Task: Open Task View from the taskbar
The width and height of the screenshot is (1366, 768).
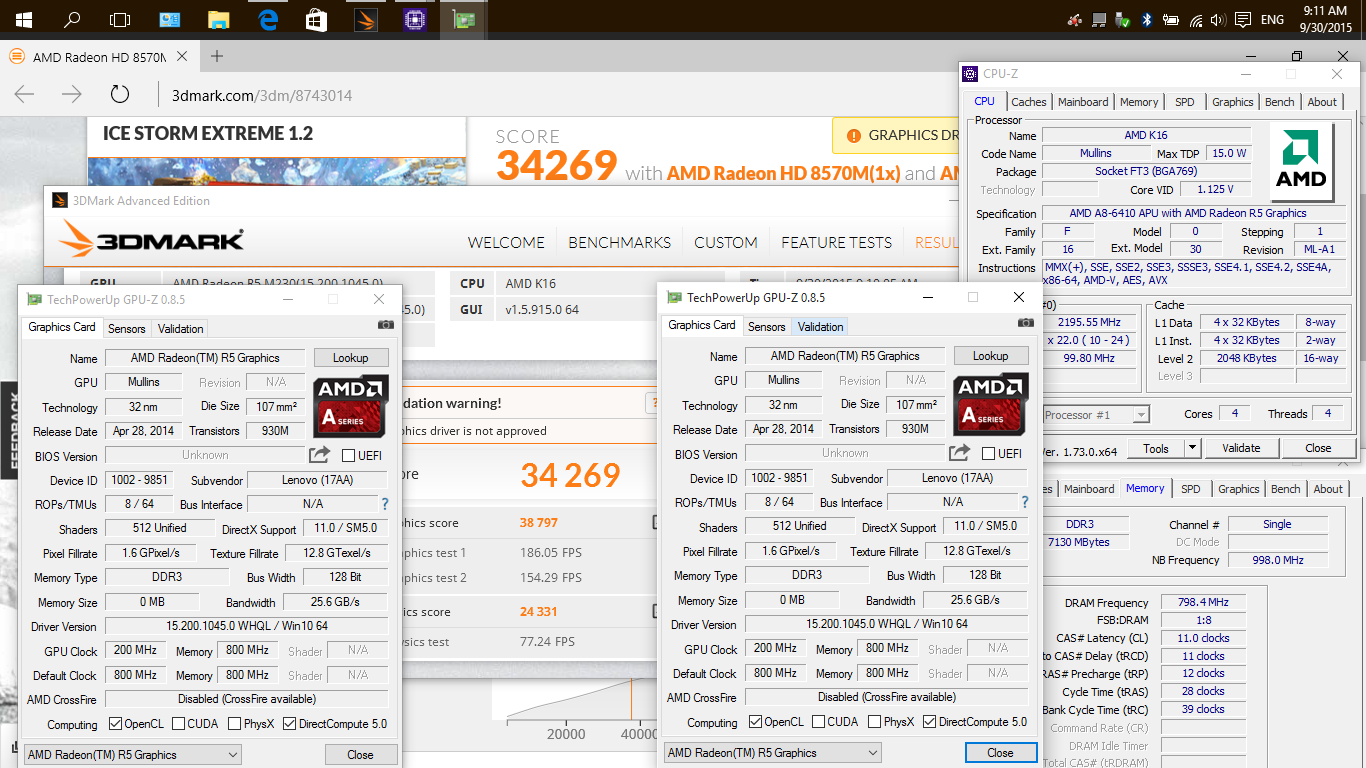Action: click(x=120, y=19)
